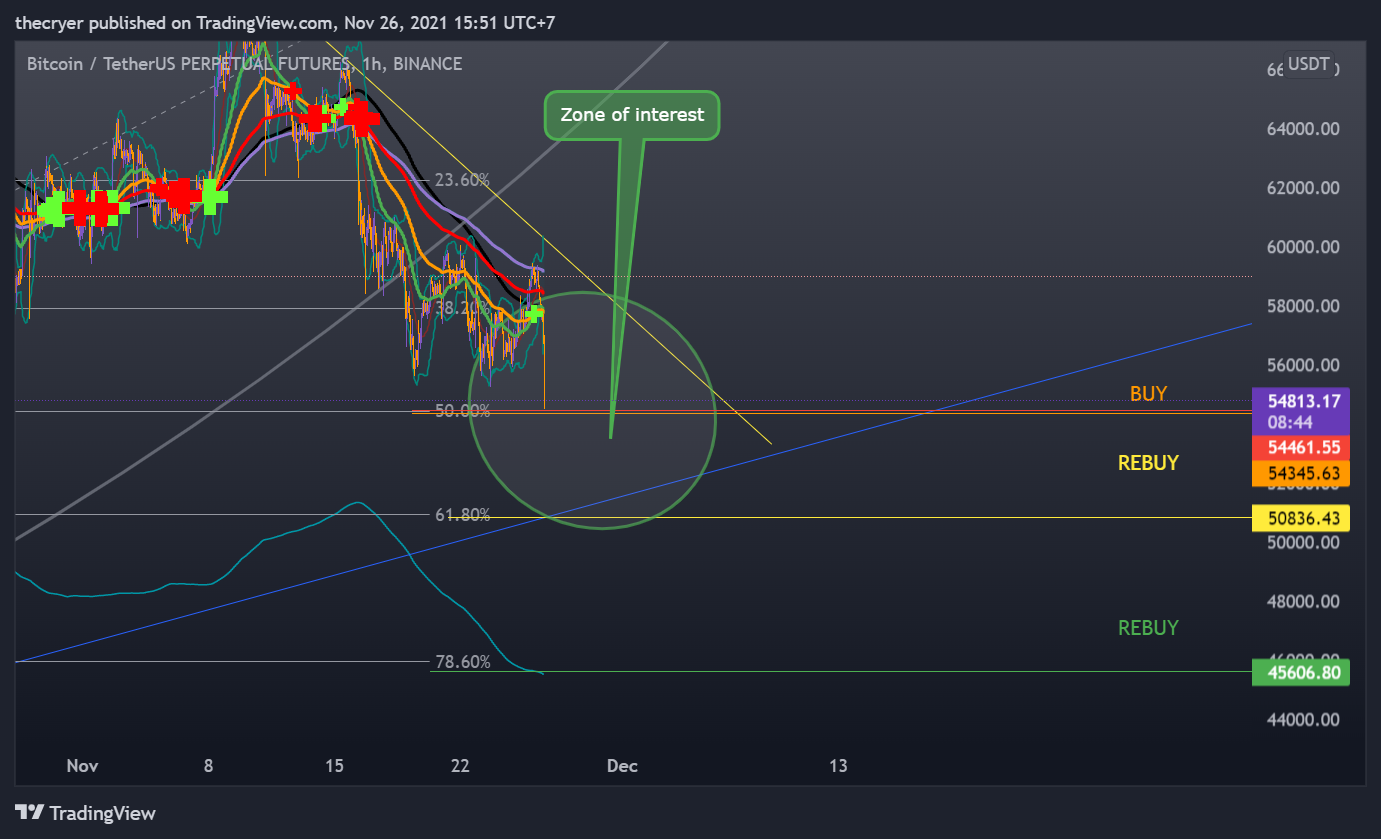Click the orange BUY text annotation
Screen dimensions: 1381x839
click(1148, 394)
